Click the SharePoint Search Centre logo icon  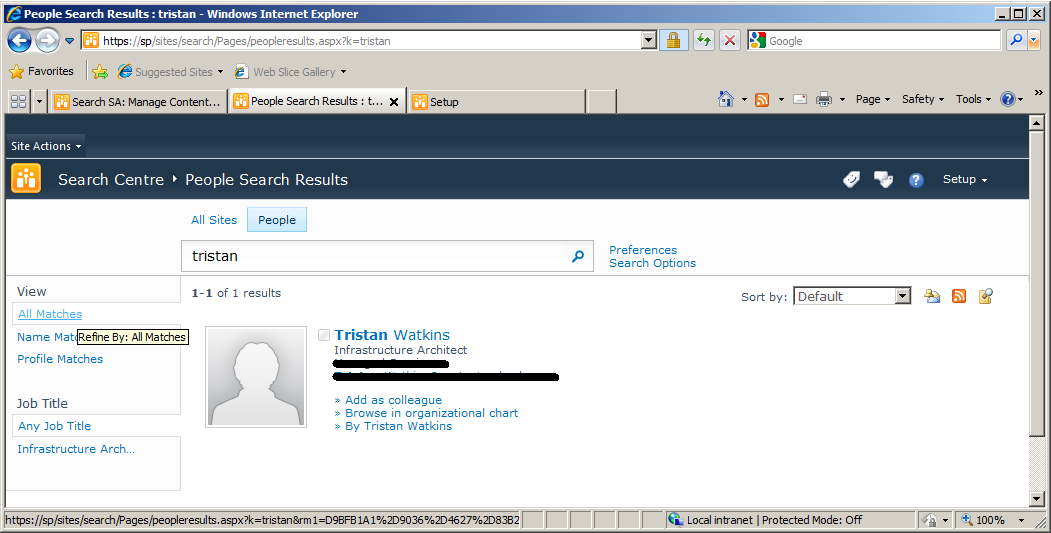(x=26, y=179)
